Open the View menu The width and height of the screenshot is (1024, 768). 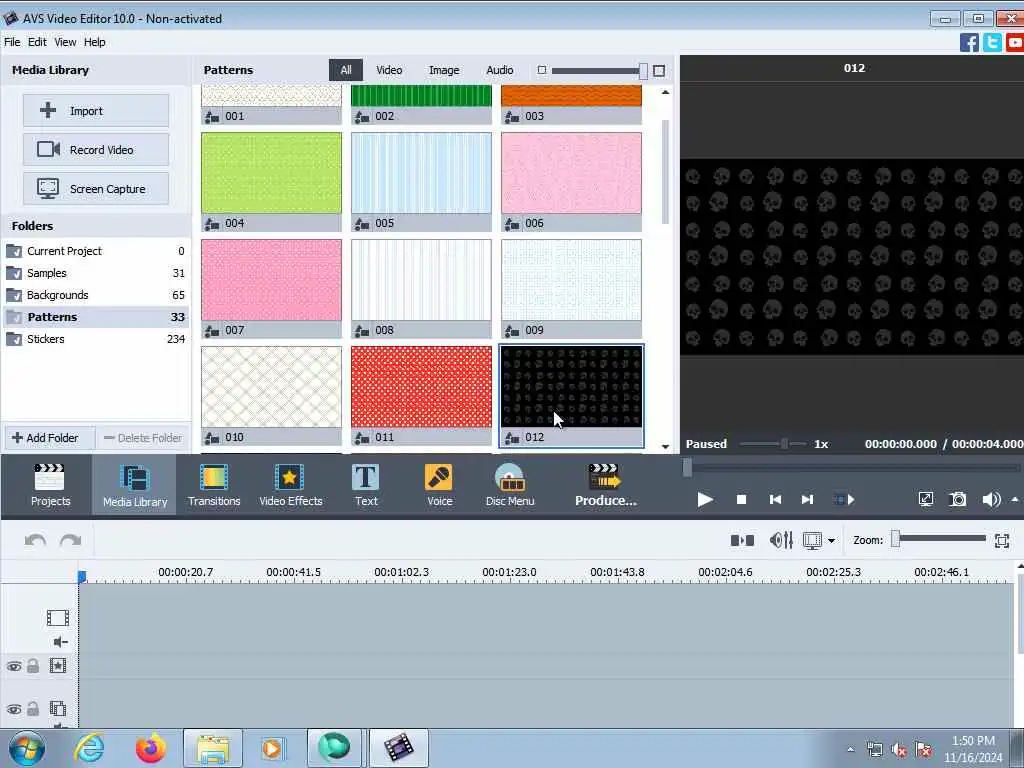tap(65, 42)
